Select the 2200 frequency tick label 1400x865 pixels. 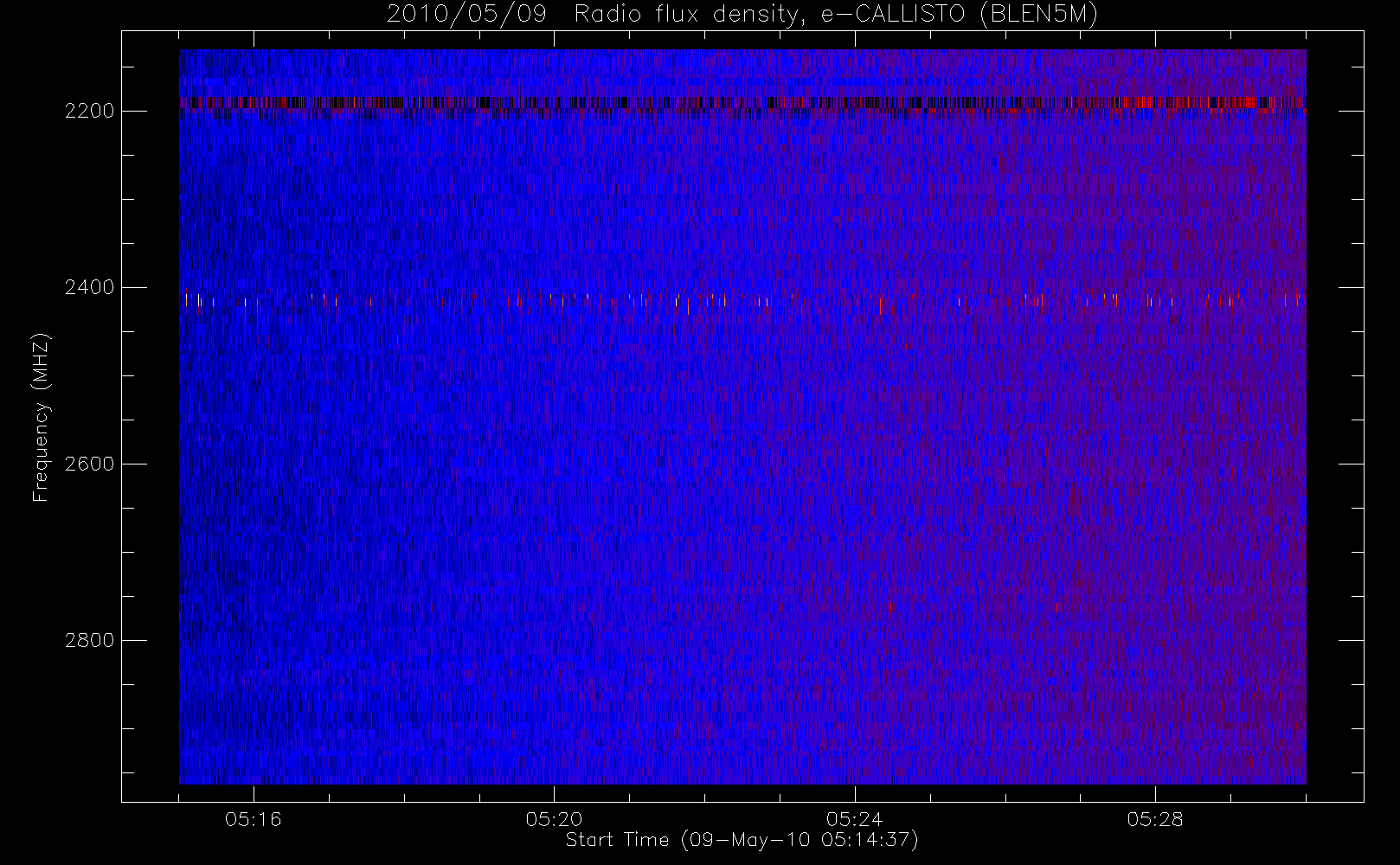coord(90,111)
